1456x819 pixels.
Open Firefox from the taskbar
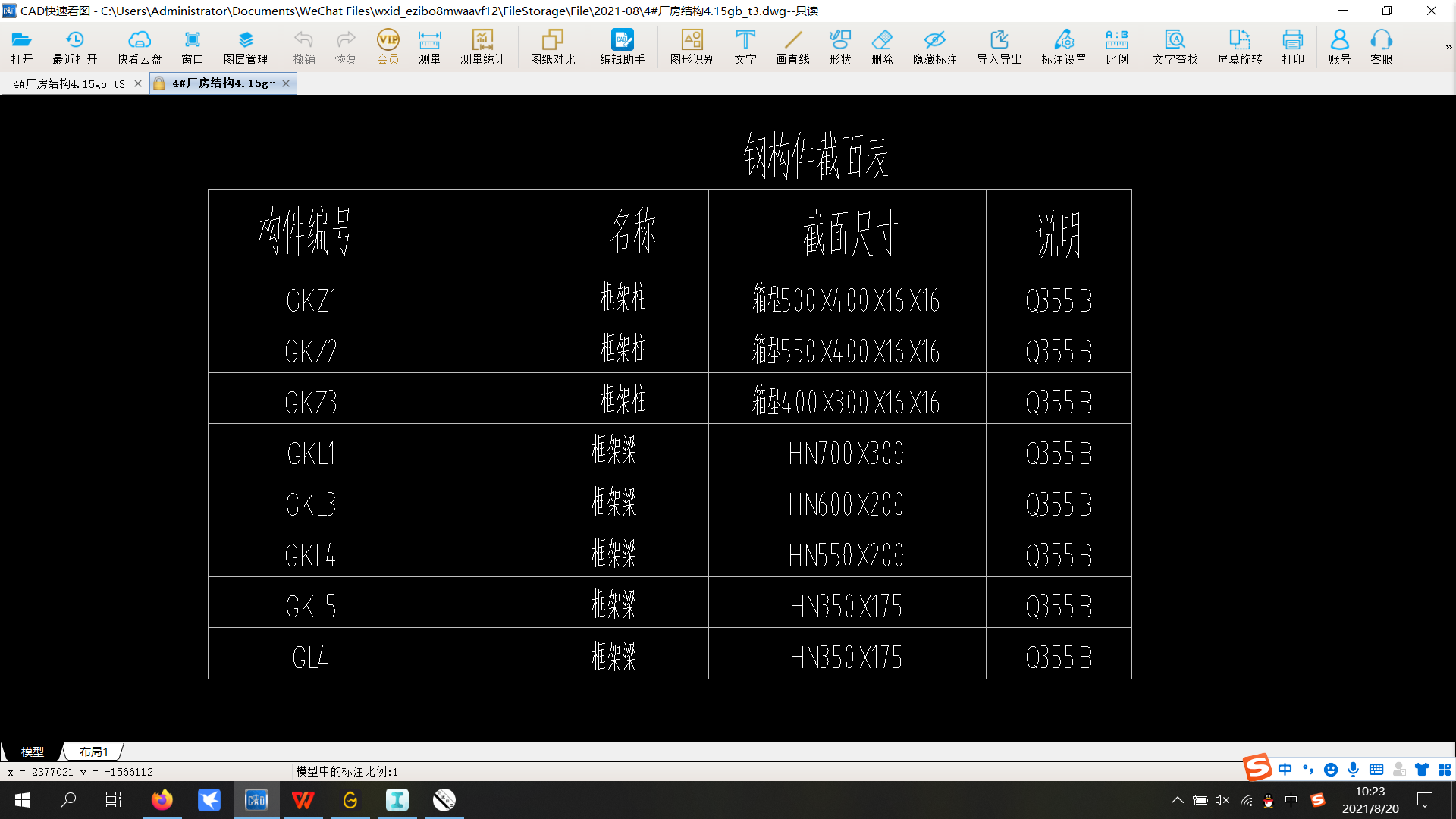162,800
